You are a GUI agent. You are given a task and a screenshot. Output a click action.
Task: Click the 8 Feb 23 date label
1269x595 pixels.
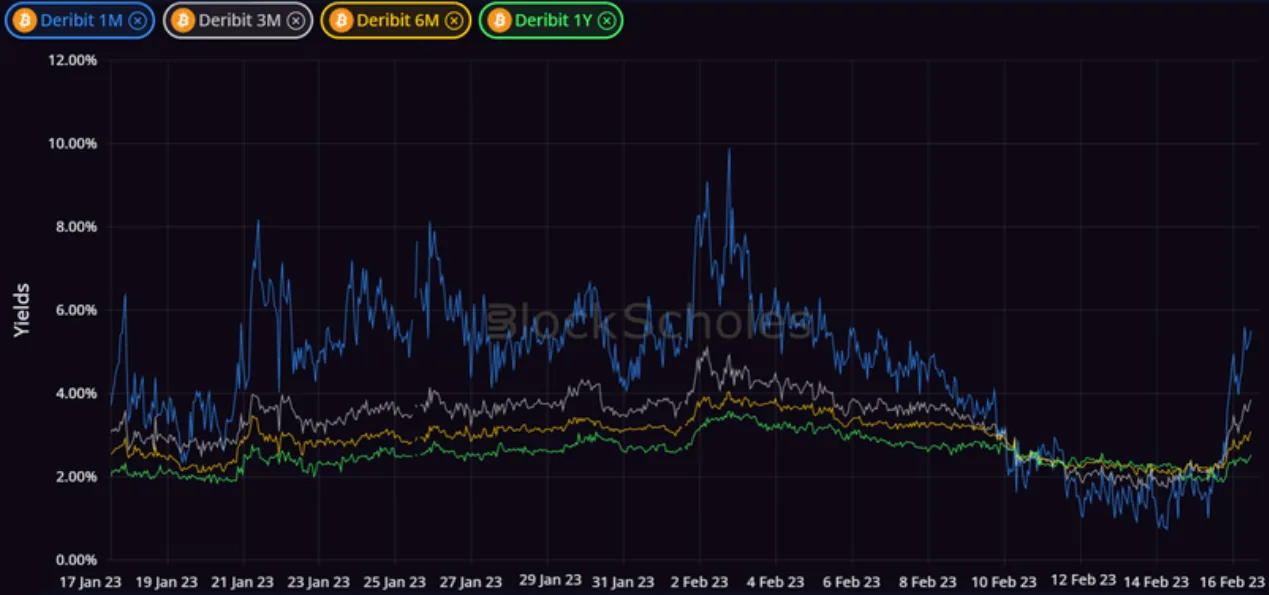[x=929, y=581]
